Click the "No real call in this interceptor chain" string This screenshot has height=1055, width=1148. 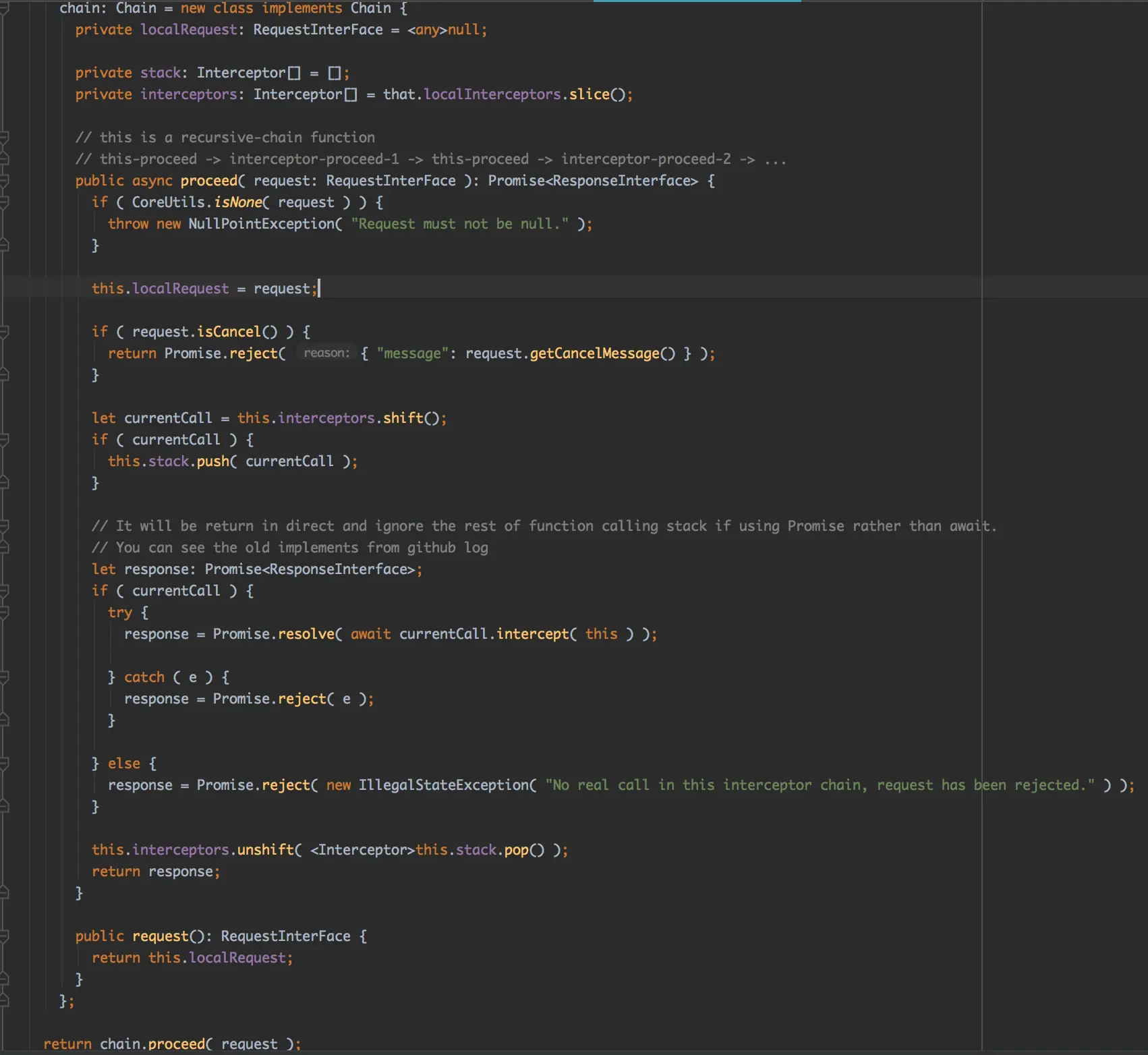820,785
